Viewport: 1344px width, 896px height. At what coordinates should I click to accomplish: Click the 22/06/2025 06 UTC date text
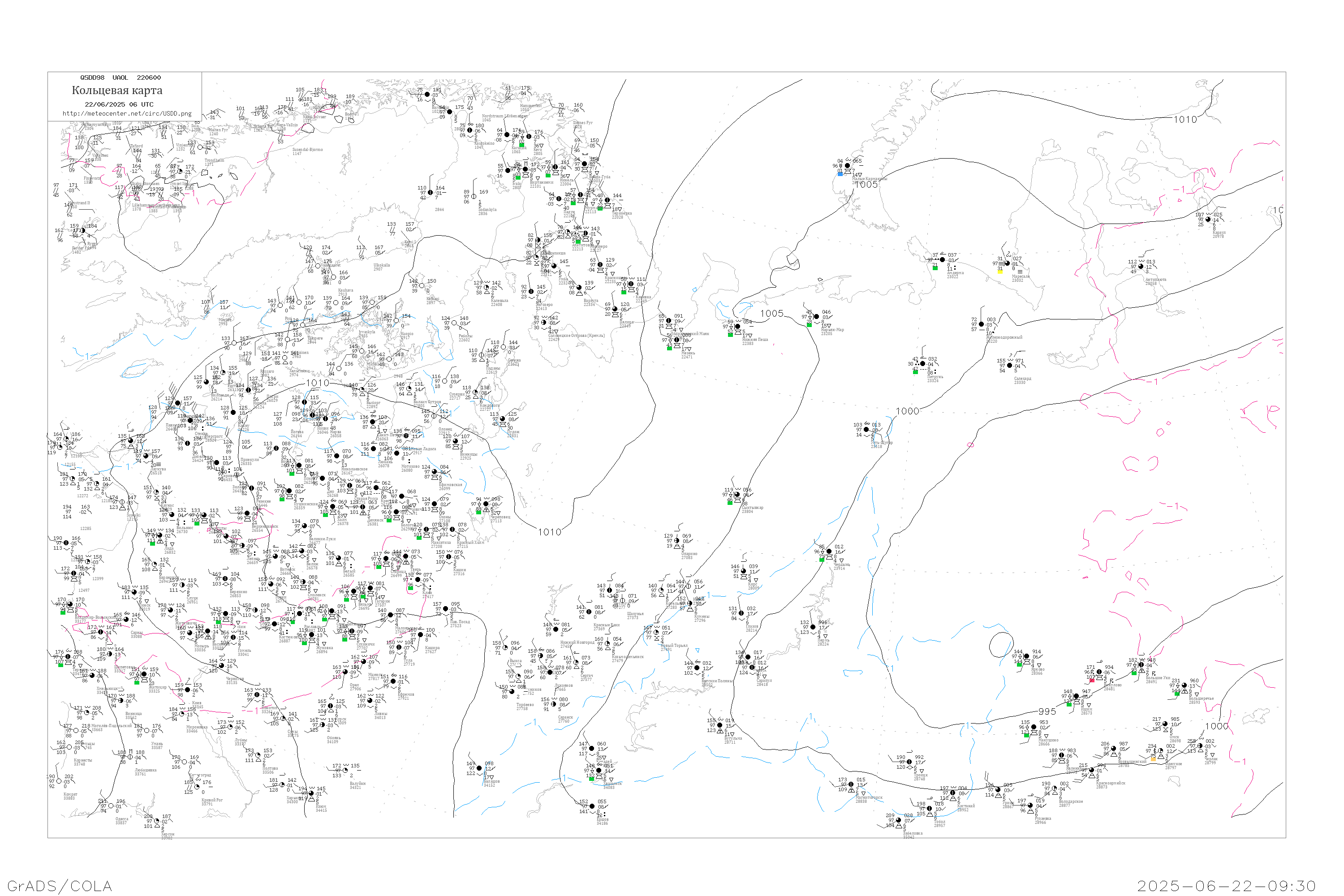point(119,104)
